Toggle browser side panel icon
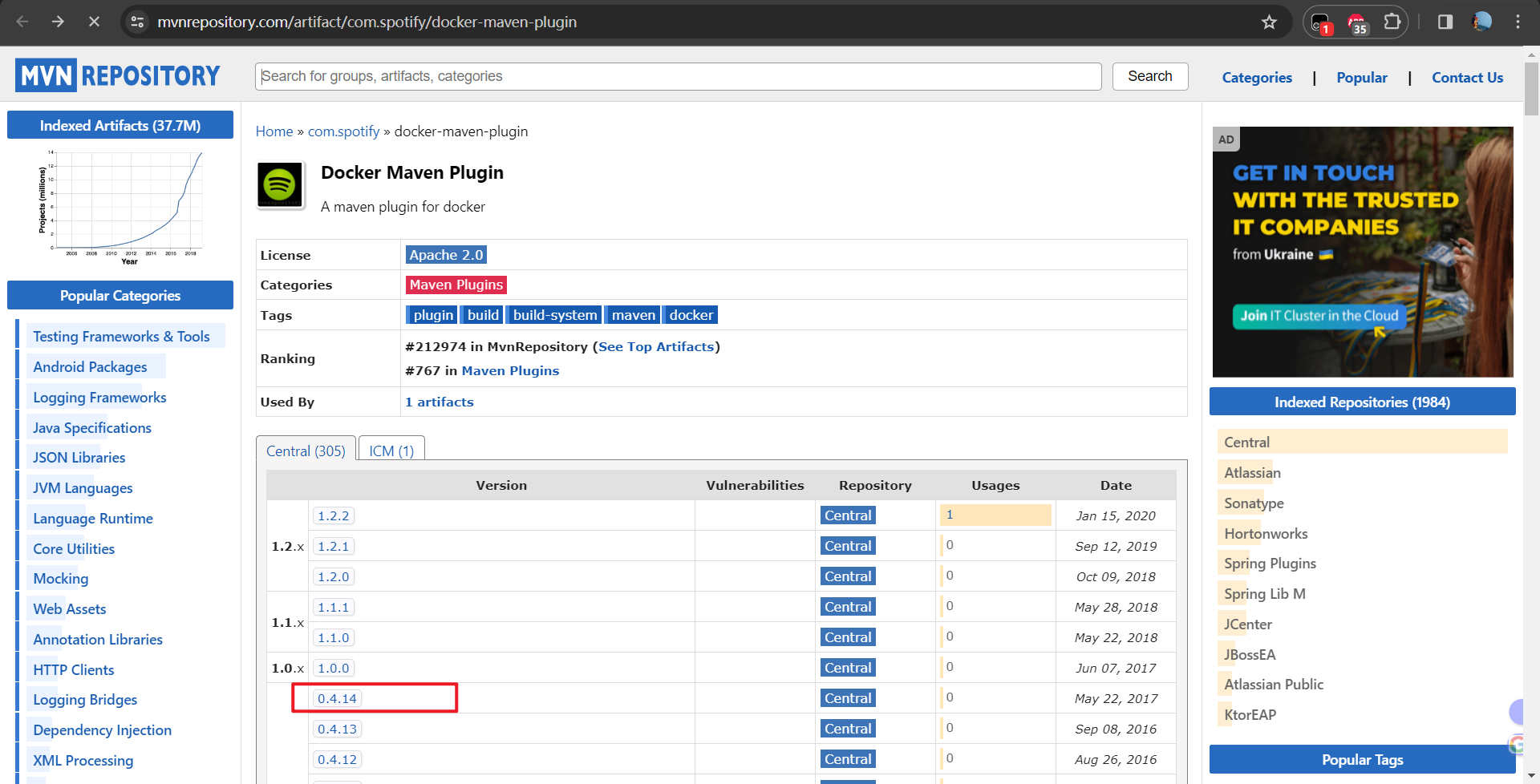This screenshot has height=784, width=1540. click(1445, 22)
